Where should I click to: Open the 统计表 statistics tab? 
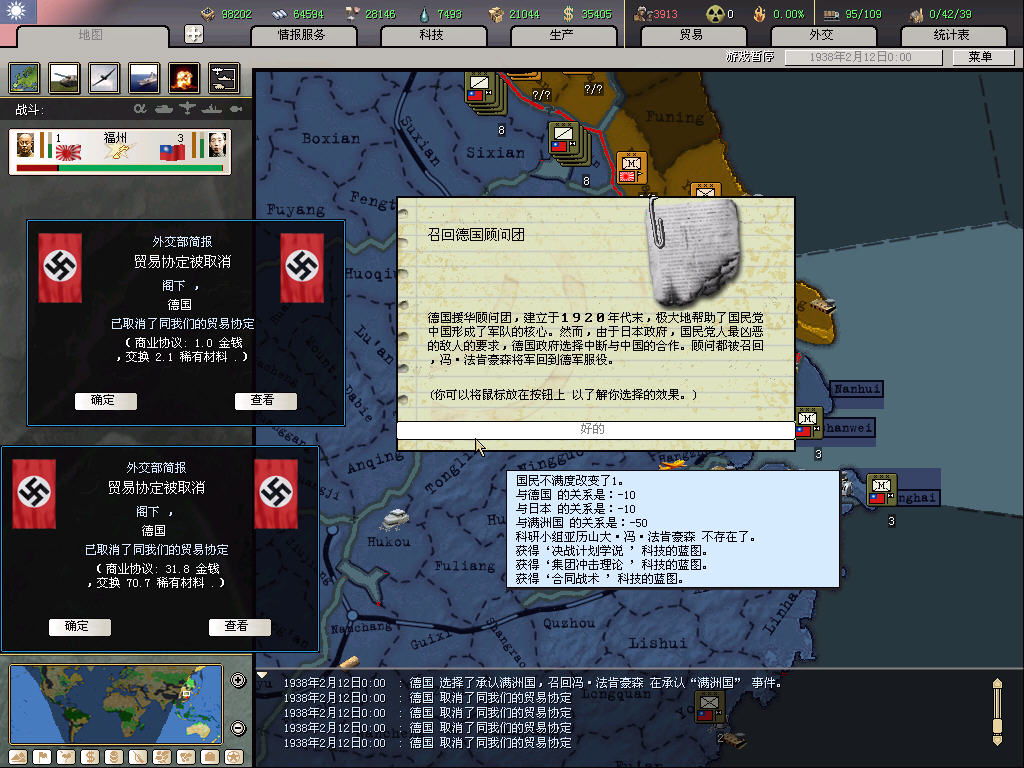(952, 35)
